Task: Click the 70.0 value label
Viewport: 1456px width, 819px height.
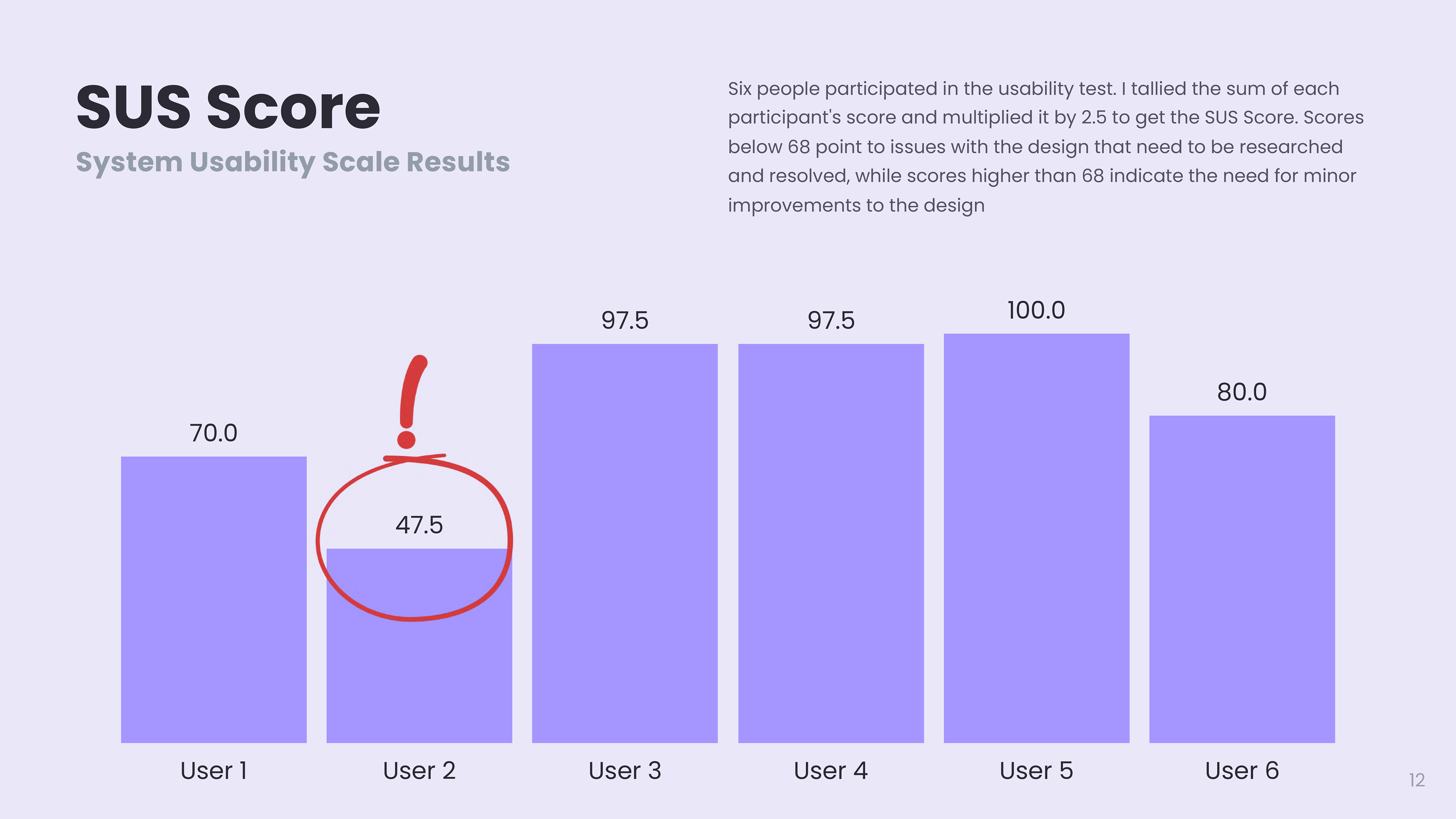Action: point(213,433)
